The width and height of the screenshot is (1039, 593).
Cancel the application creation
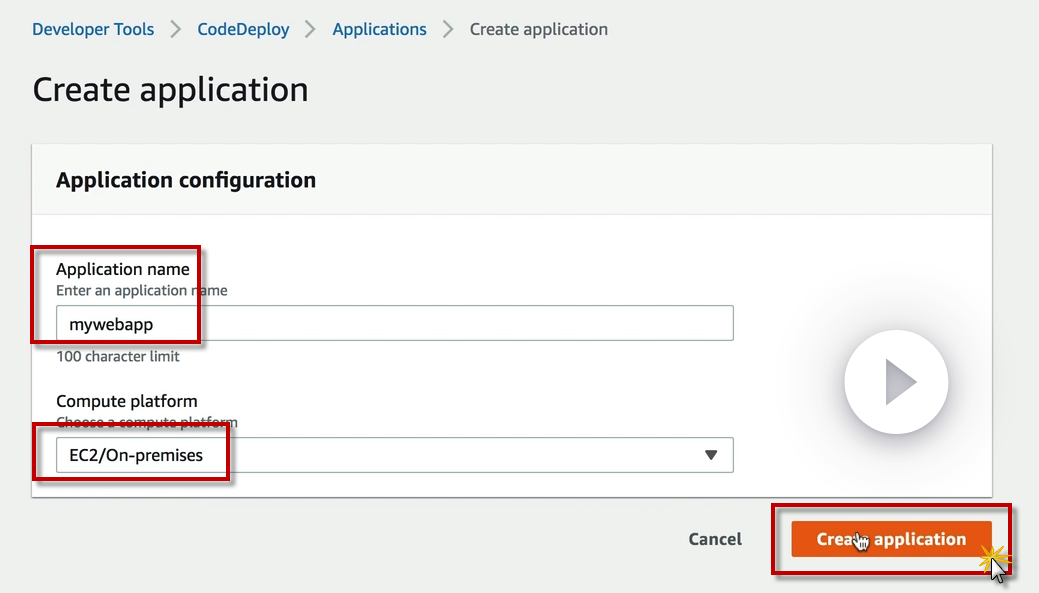(x=715, y=539)
